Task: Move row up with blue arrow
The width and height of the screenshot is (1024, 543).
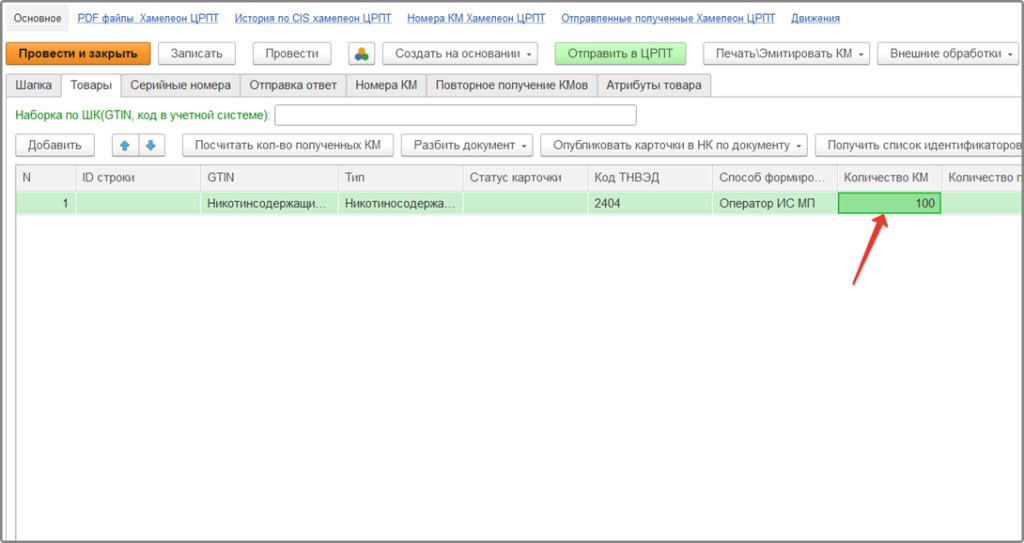Action: click(x=125, y=145)
